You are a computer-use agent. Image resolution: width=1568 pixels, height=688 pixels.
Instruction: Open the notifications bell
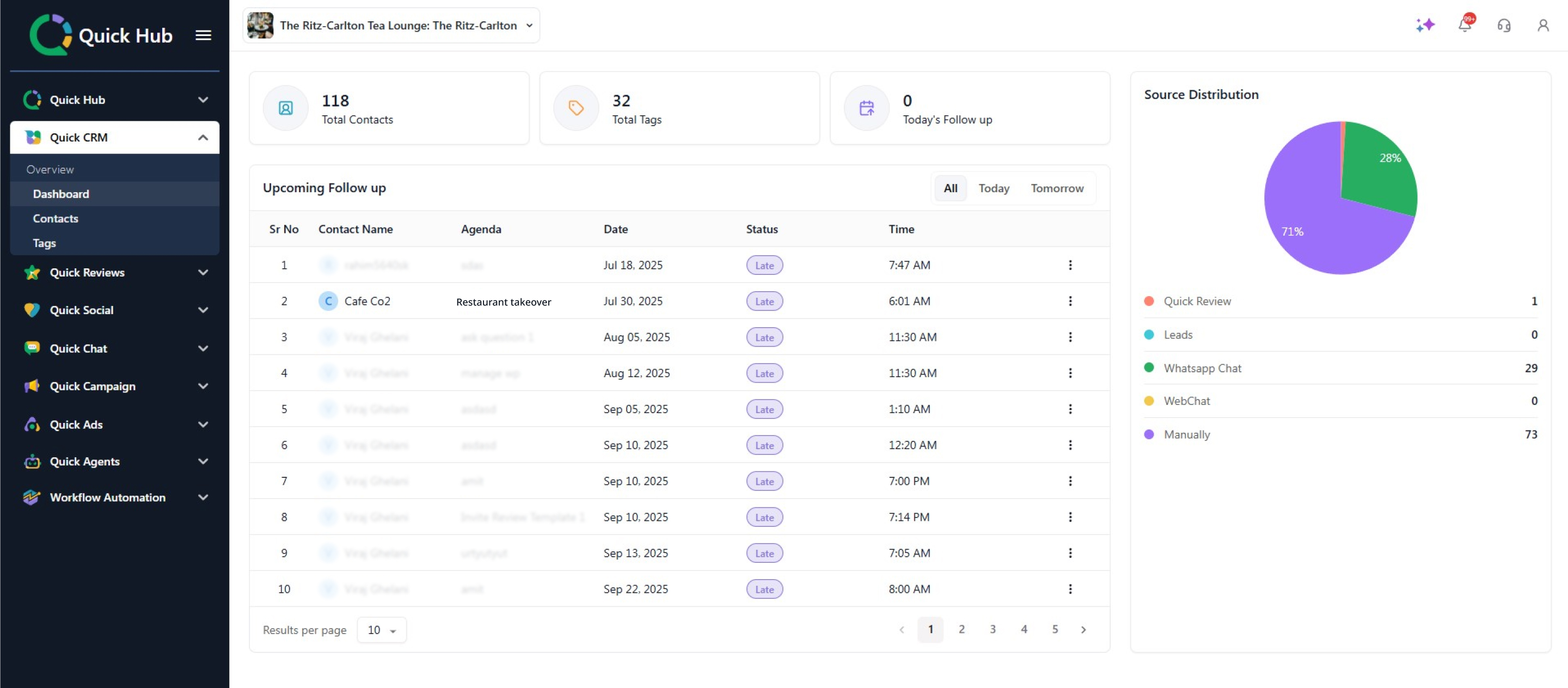pos(1465,25)
